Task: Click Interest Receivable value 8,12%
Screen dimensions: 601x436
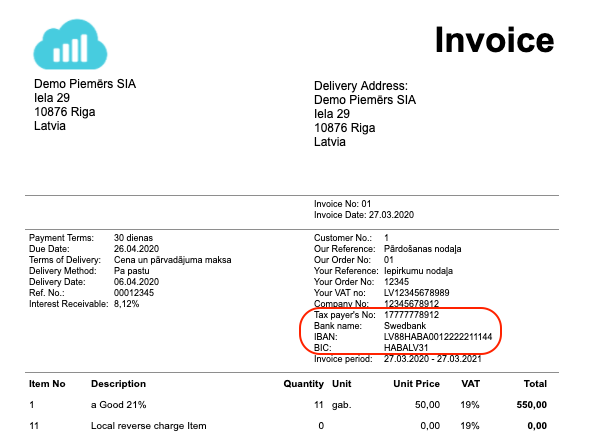Action: coord(129,303)
